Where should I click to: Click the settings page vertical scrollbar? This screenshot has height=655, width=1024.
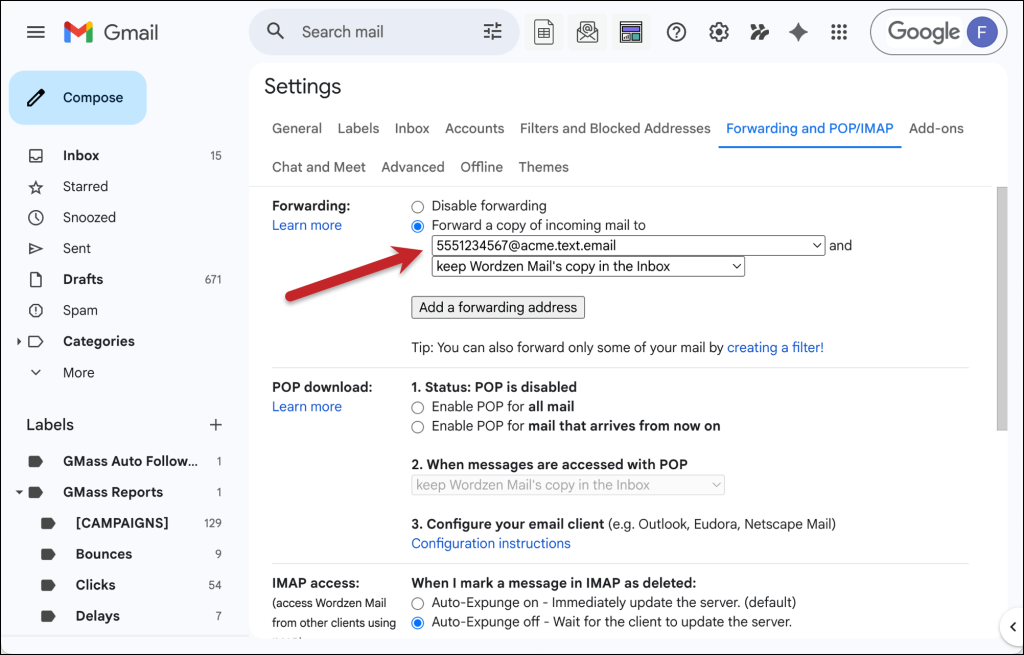point(1001,310)
